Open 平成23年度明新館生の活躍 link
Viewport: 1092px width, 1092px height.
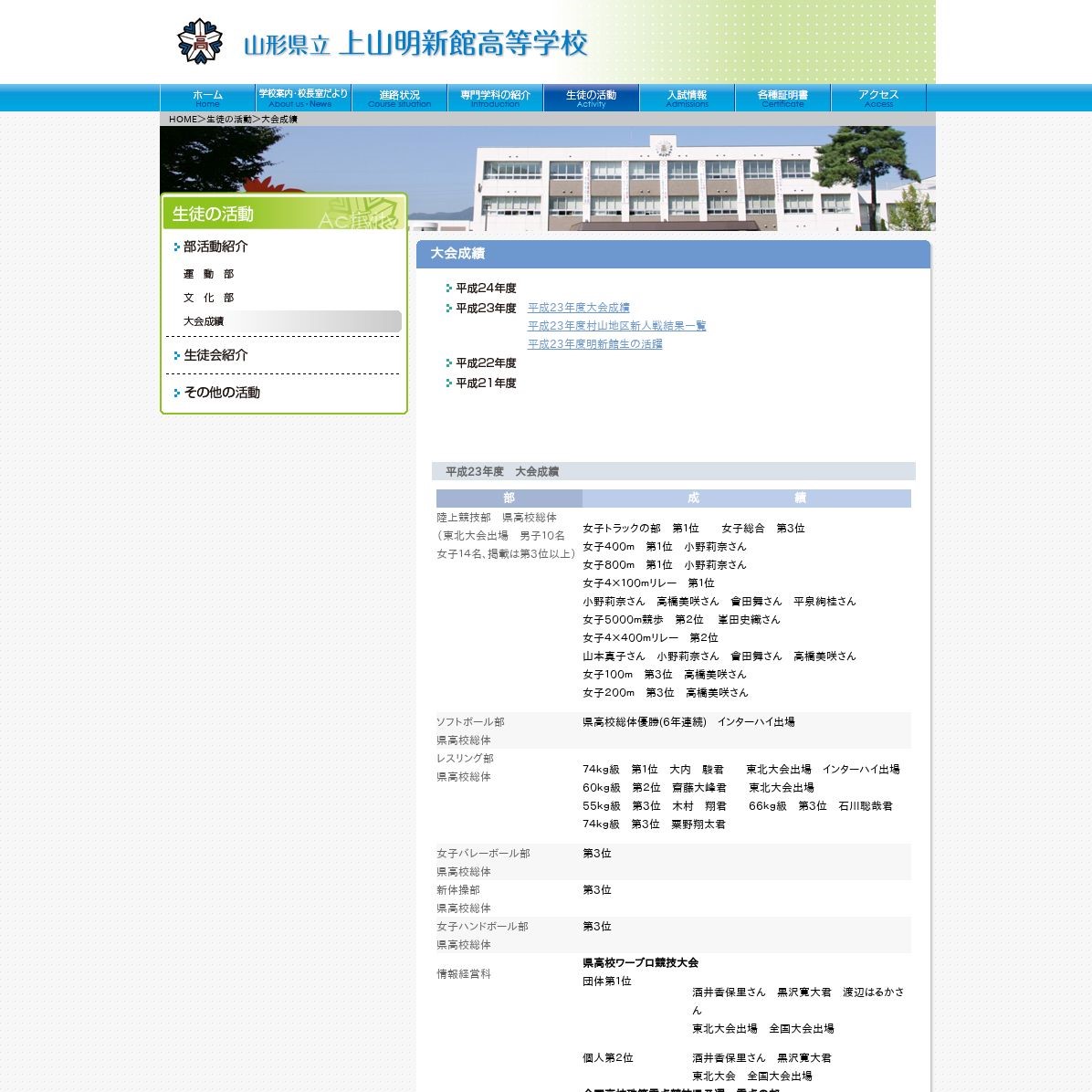click(x=594, y=344)
